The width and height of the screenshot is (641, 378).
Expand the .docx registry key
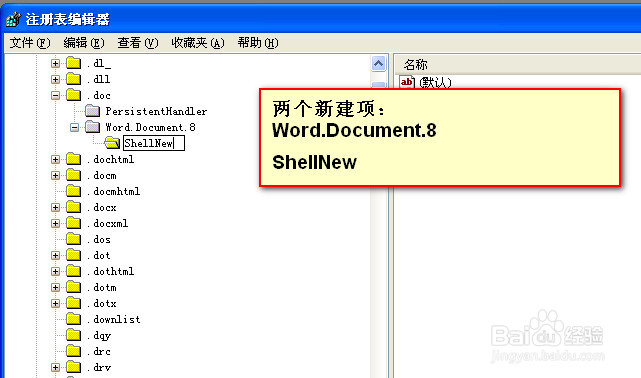coord(56,208)
